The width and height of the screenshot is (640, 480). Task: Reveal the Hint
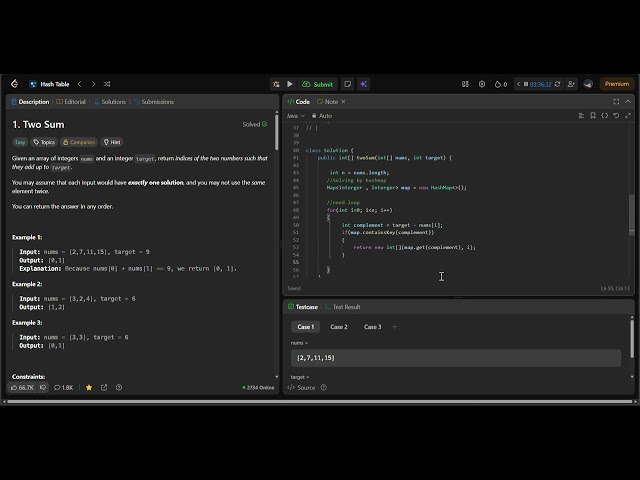coord(112,142)
